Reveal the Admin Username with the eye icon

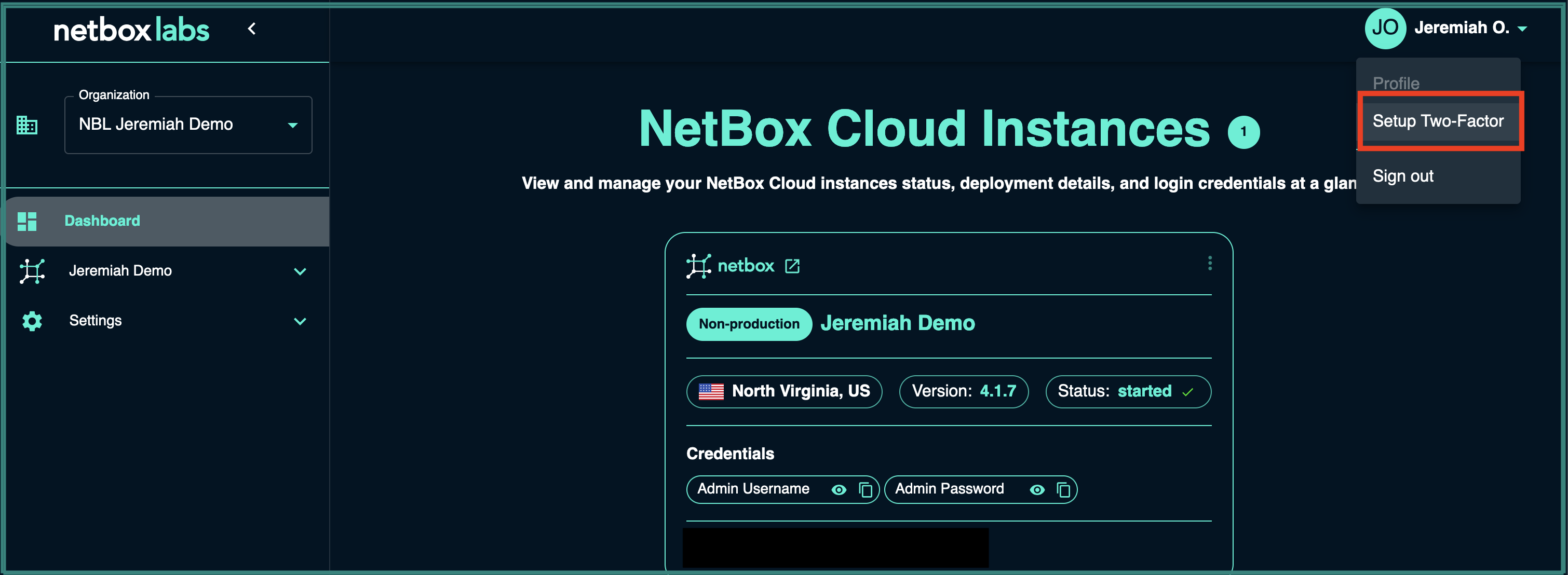838,490
